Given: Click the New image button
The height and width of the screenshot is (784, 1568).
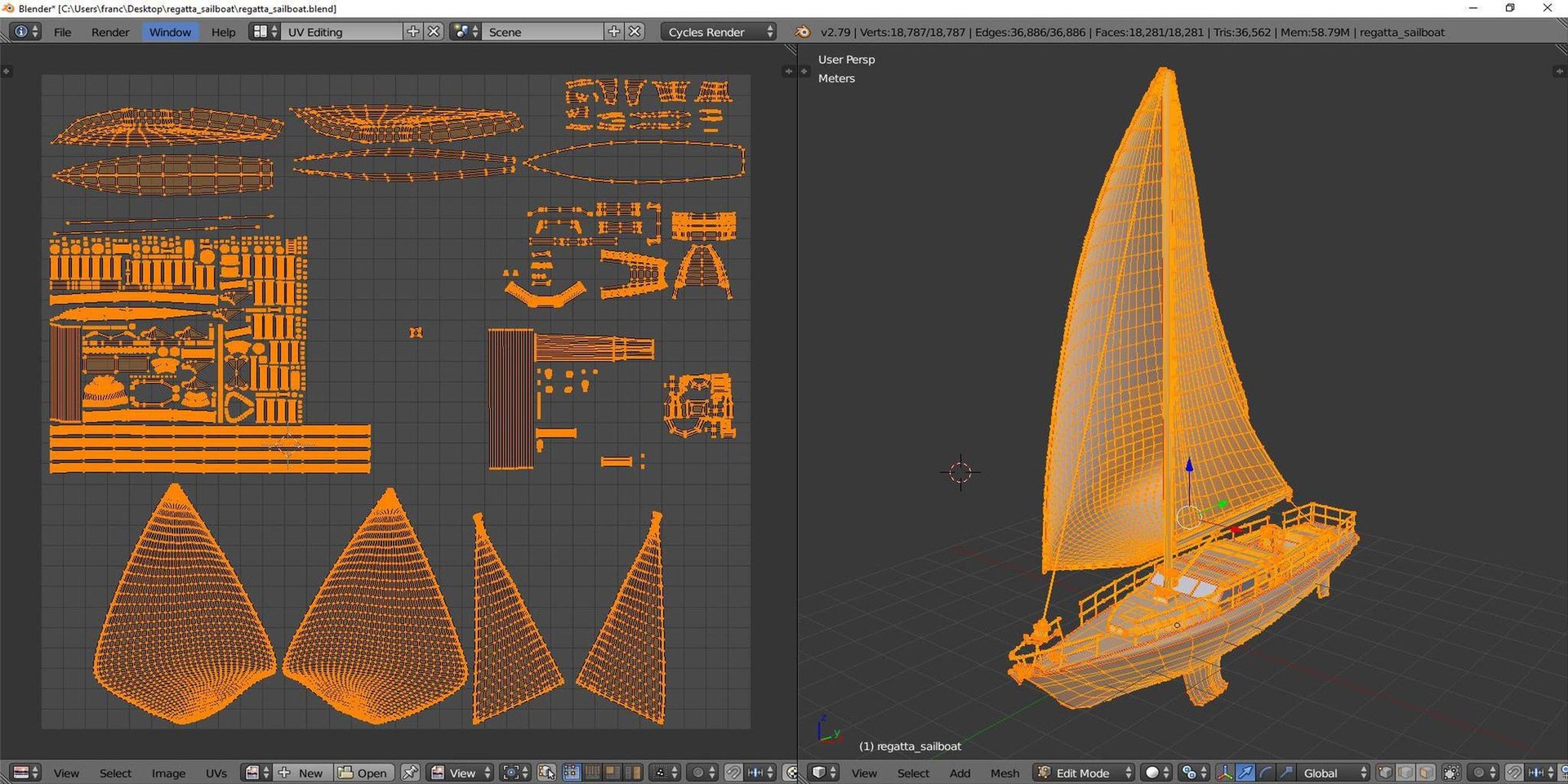Looking at the screenshot, I should [303, 773].
